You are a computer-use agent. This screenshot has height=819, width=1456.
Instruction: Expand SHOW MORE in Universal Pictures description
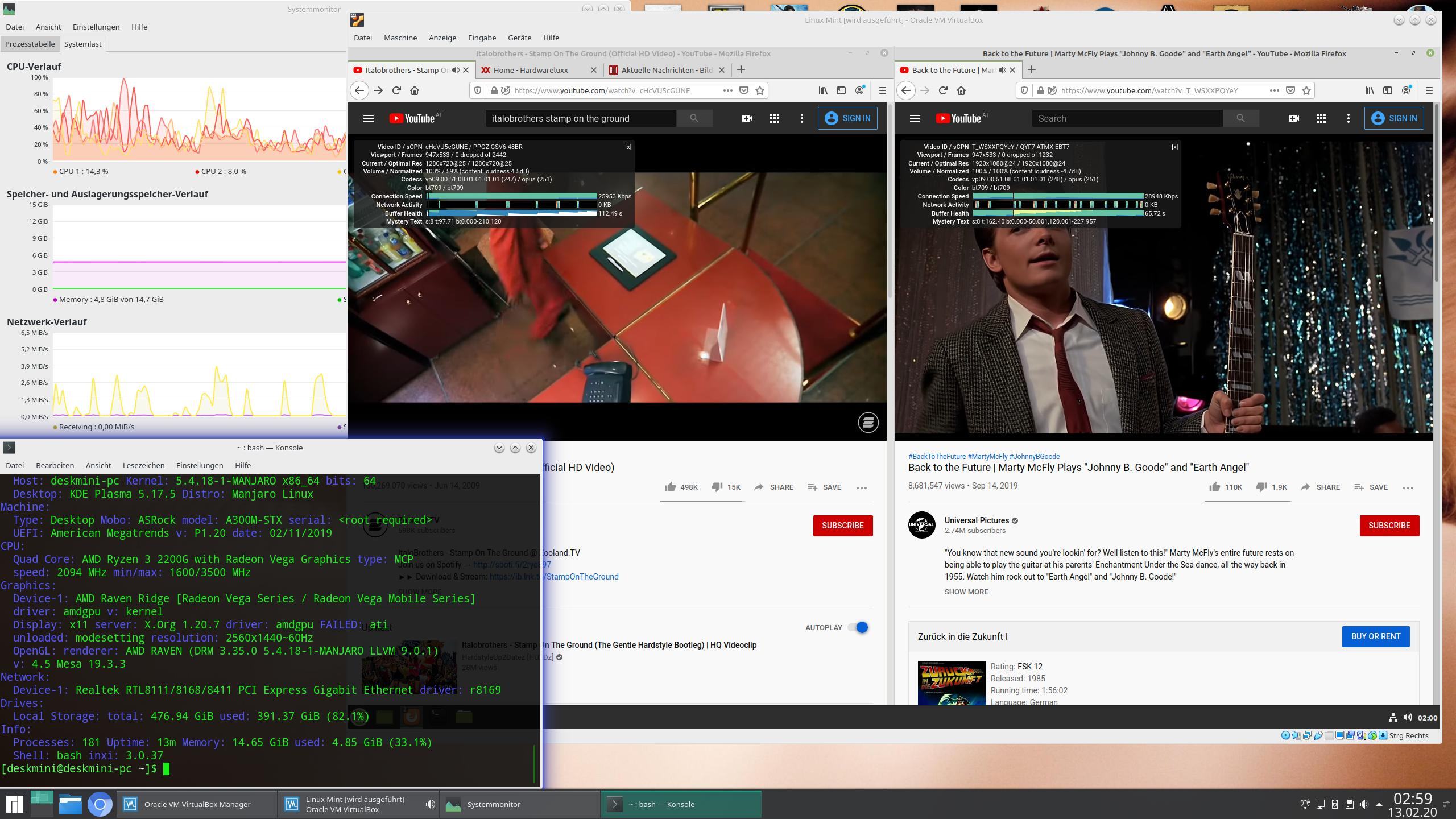966,591
